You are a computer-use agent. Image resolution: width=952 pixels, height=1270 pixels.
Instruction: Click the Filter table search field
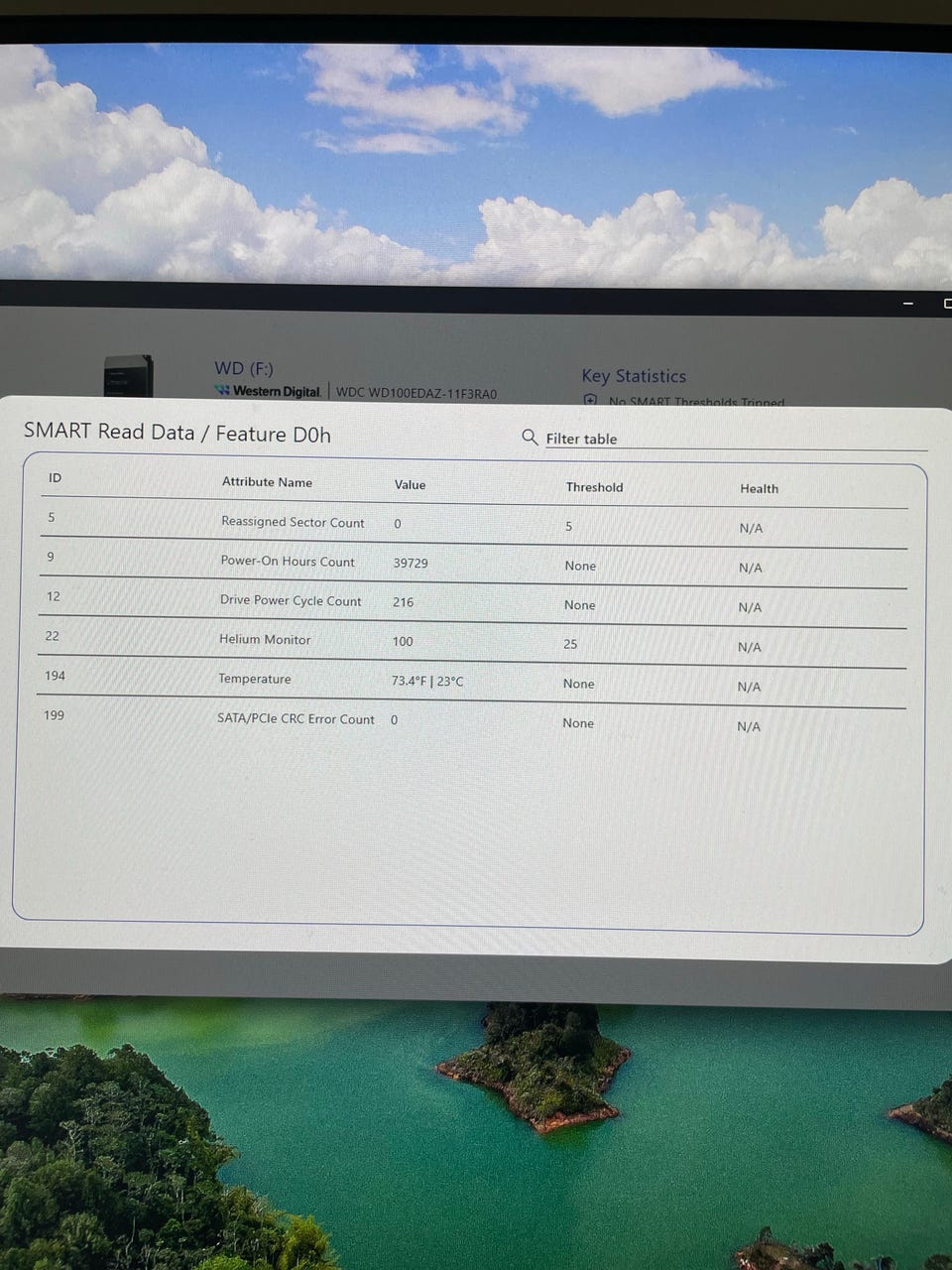tap(736, 439)
